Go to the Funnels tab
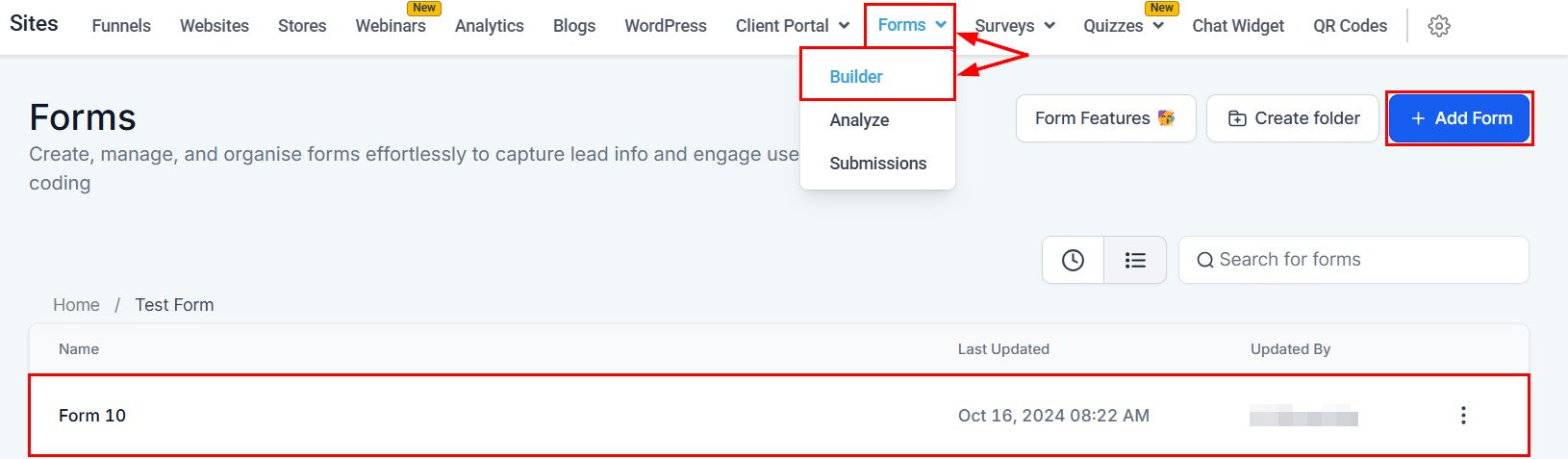Screen dimensions: 1568x459 121,26
